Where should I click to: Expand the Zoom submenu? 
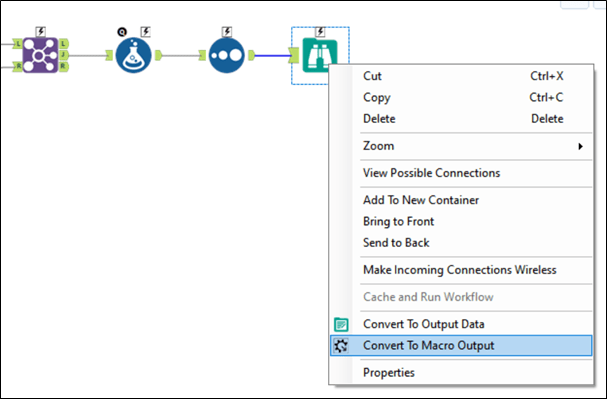461,146
